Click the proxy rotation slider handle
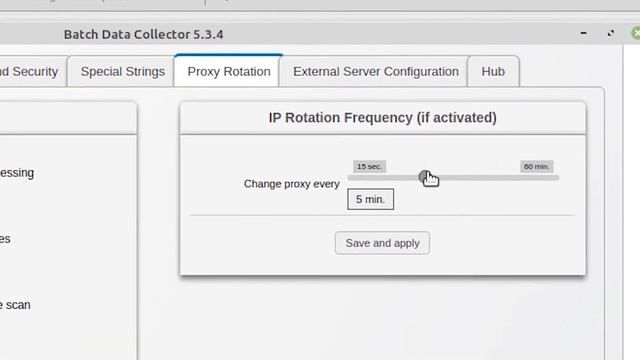The image size is (640, 360). pyautogui.click(x=424, y=177)
